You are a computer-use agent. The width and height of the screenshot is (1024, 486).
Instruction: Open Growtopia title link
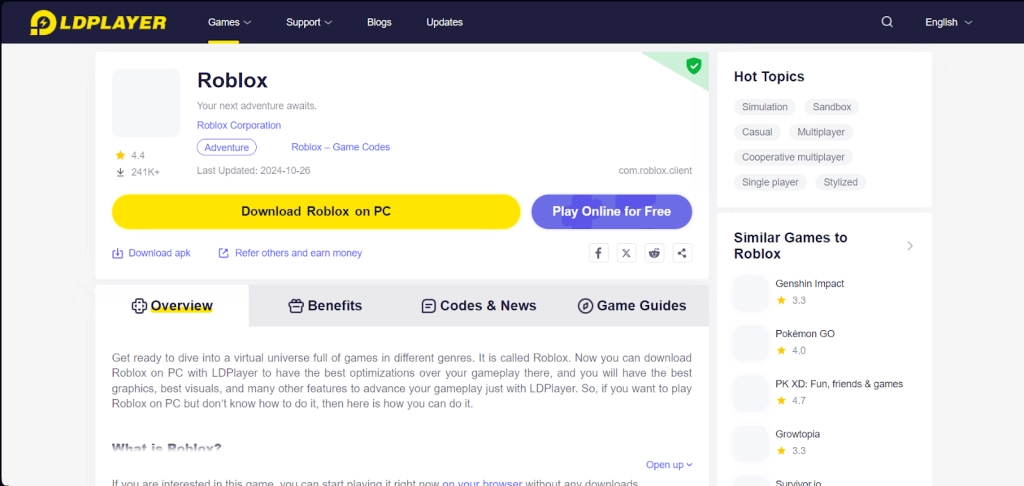point(797,434)
